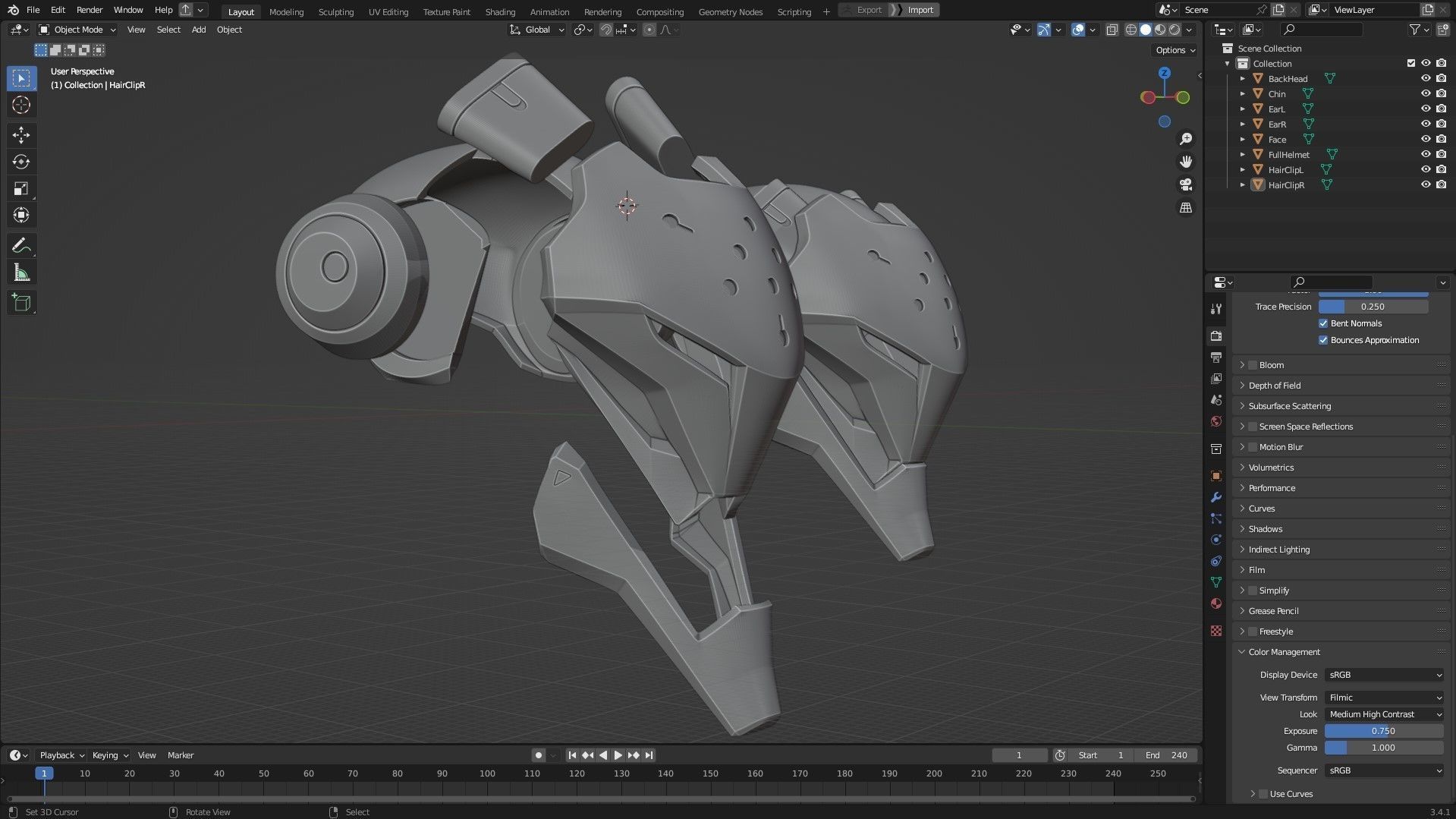Toggle the camera view icon
The width and height of the screenshot is (1456, 819).
[1186, 184]
